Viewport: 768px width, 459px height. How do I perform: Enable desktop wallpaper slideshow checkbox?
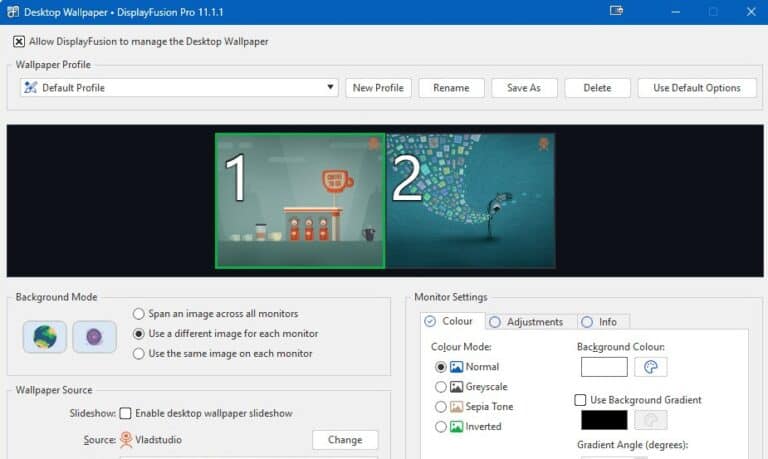tap(125, 413)
